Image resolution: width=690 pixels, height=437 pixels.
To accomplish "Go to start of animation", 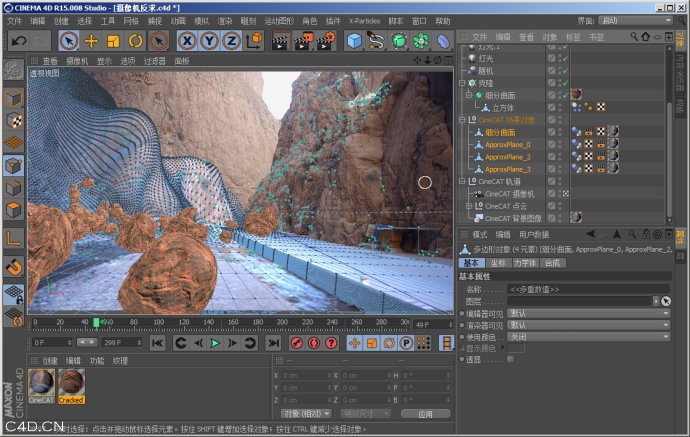I will pyautogui.click(x=157, y=343).
